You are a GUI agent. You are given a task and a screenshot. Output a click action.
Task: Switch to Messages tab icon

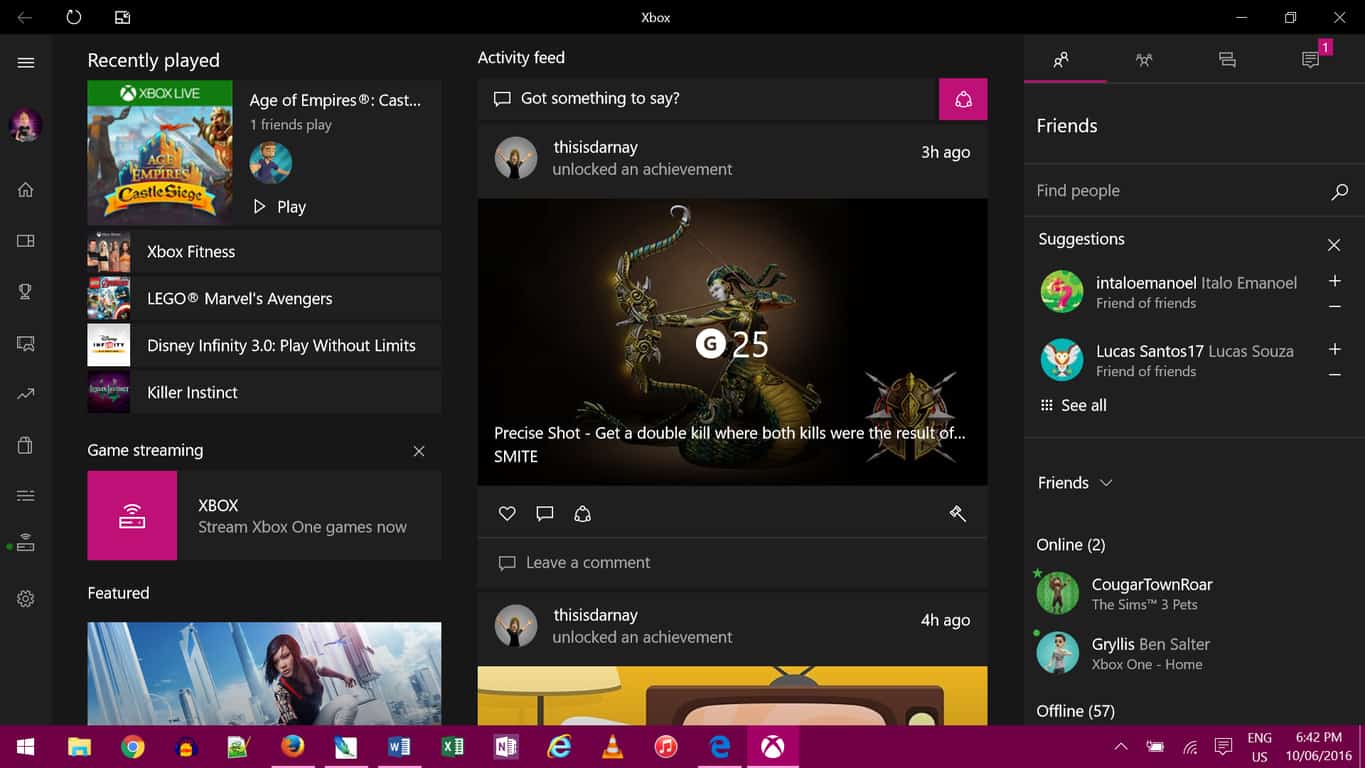point(1227,60)
